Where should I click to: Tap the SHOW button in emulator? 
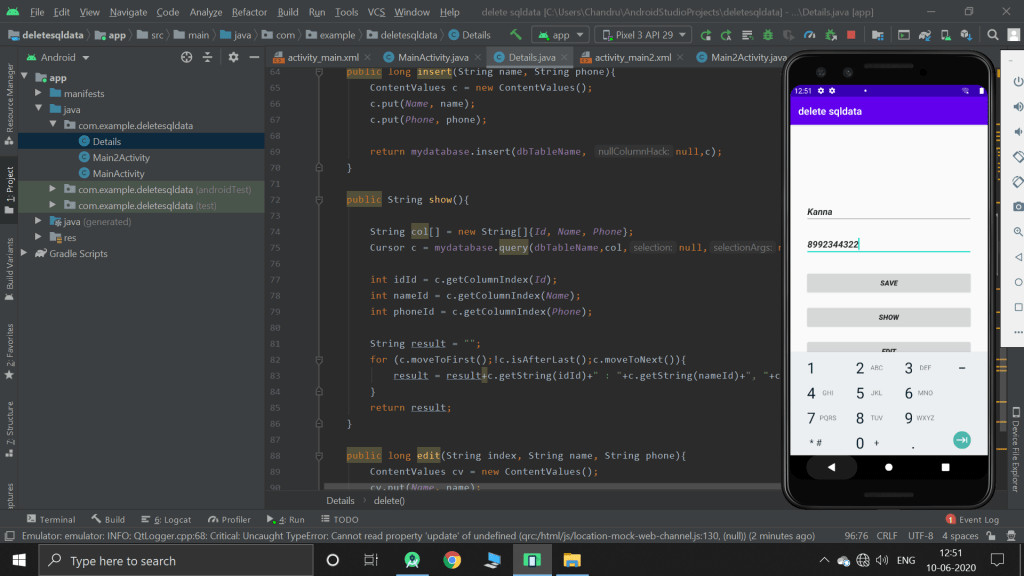click(x=888, y=317)
